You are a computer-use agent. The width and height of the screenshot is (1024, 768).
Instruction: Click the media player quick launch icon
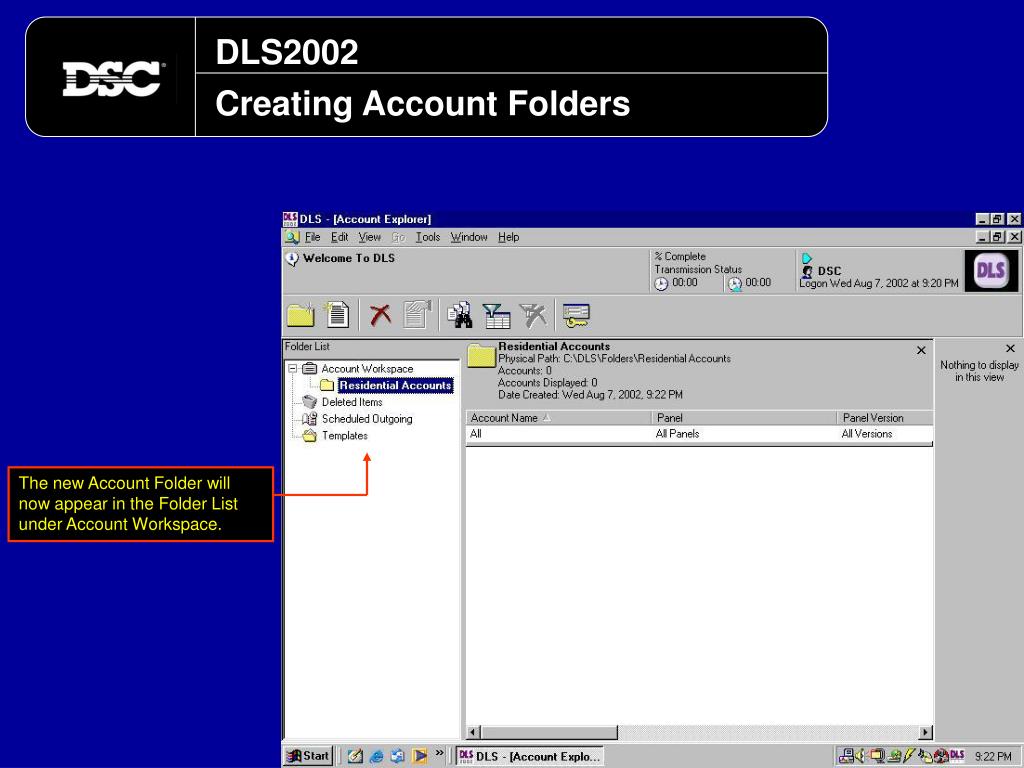pos(419,756)
